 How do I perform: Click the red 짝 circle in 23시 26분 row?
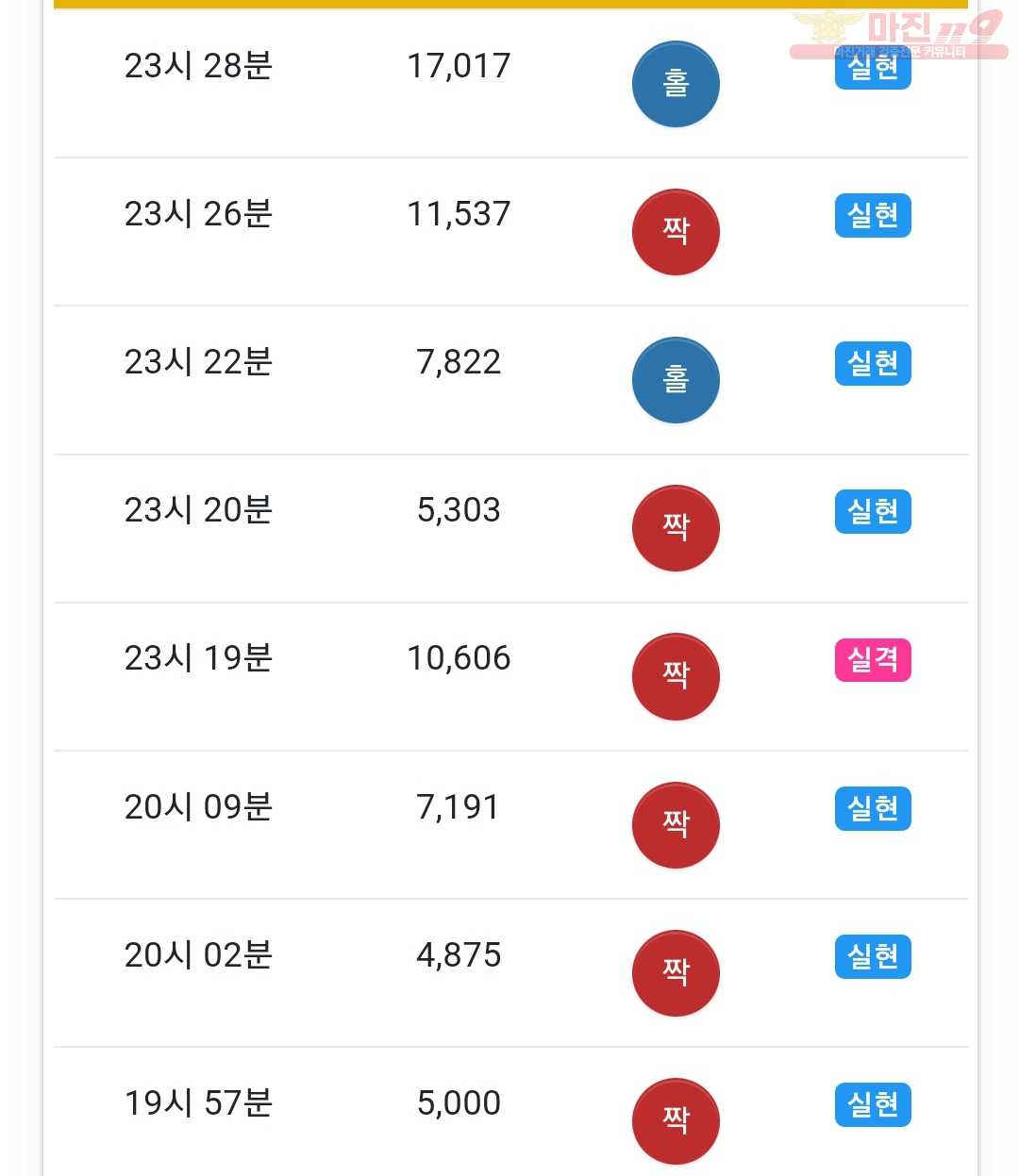point(676,232)
